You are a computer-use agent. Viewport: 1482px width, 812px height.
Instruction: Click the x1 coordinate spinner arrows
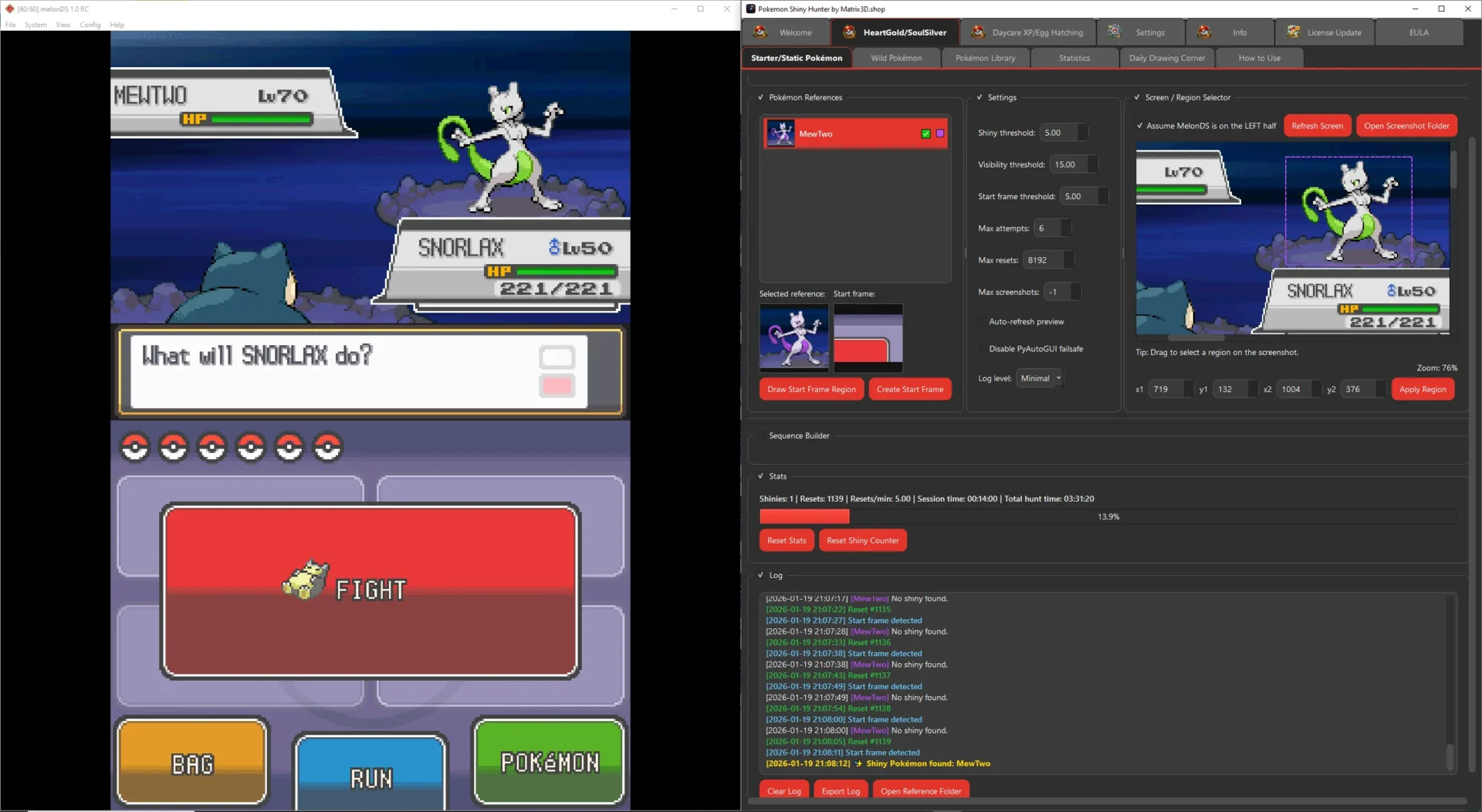(1189, 389)
